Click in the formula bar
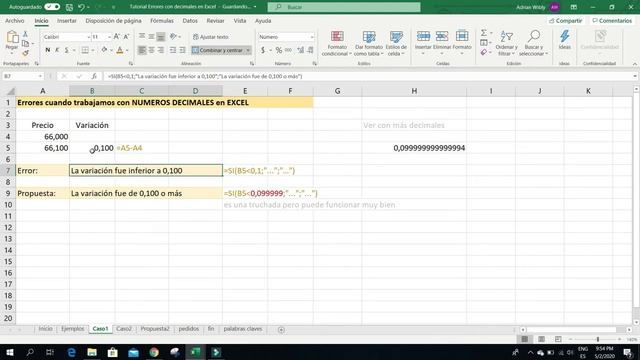 367,76
